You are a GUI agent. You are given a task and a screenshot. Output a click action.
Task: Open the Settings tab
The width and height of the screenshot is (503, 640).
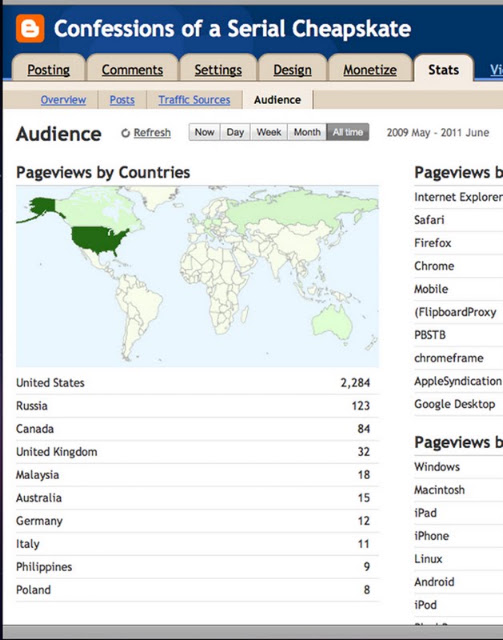pyautogui.click(x=218, y=70)
